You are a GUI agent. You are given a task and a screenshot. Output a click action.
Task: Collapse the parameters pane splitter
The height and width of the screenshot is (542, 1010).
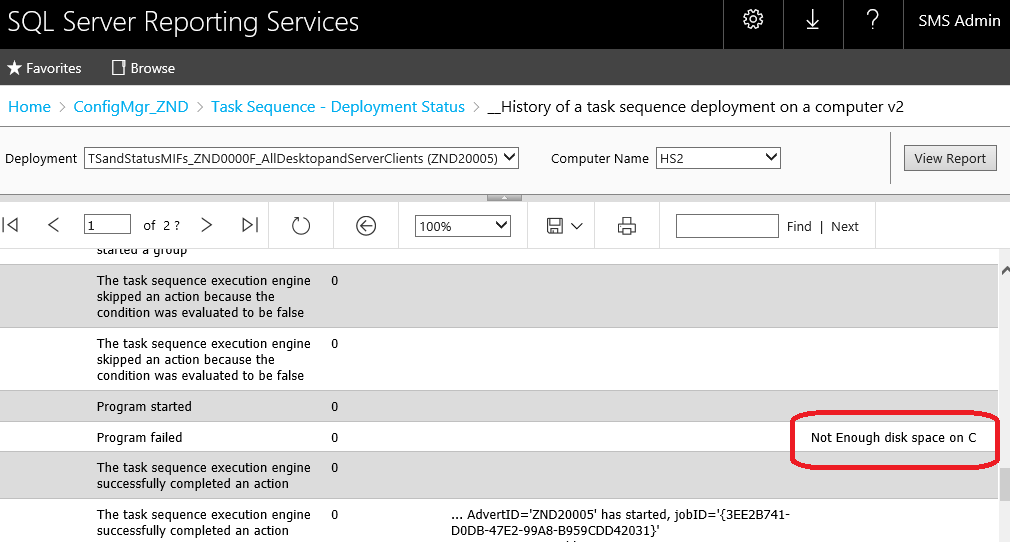(504, 197)
